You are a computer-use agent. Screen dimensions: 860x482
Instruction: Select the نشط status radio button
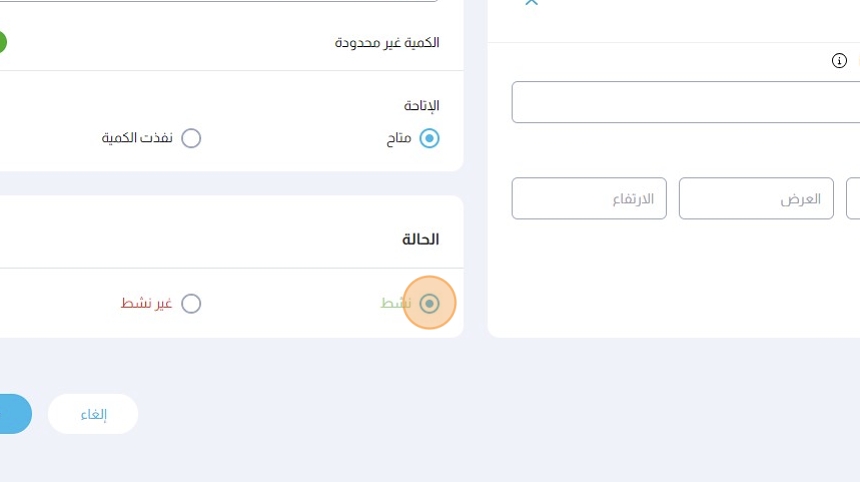[429, 303]
